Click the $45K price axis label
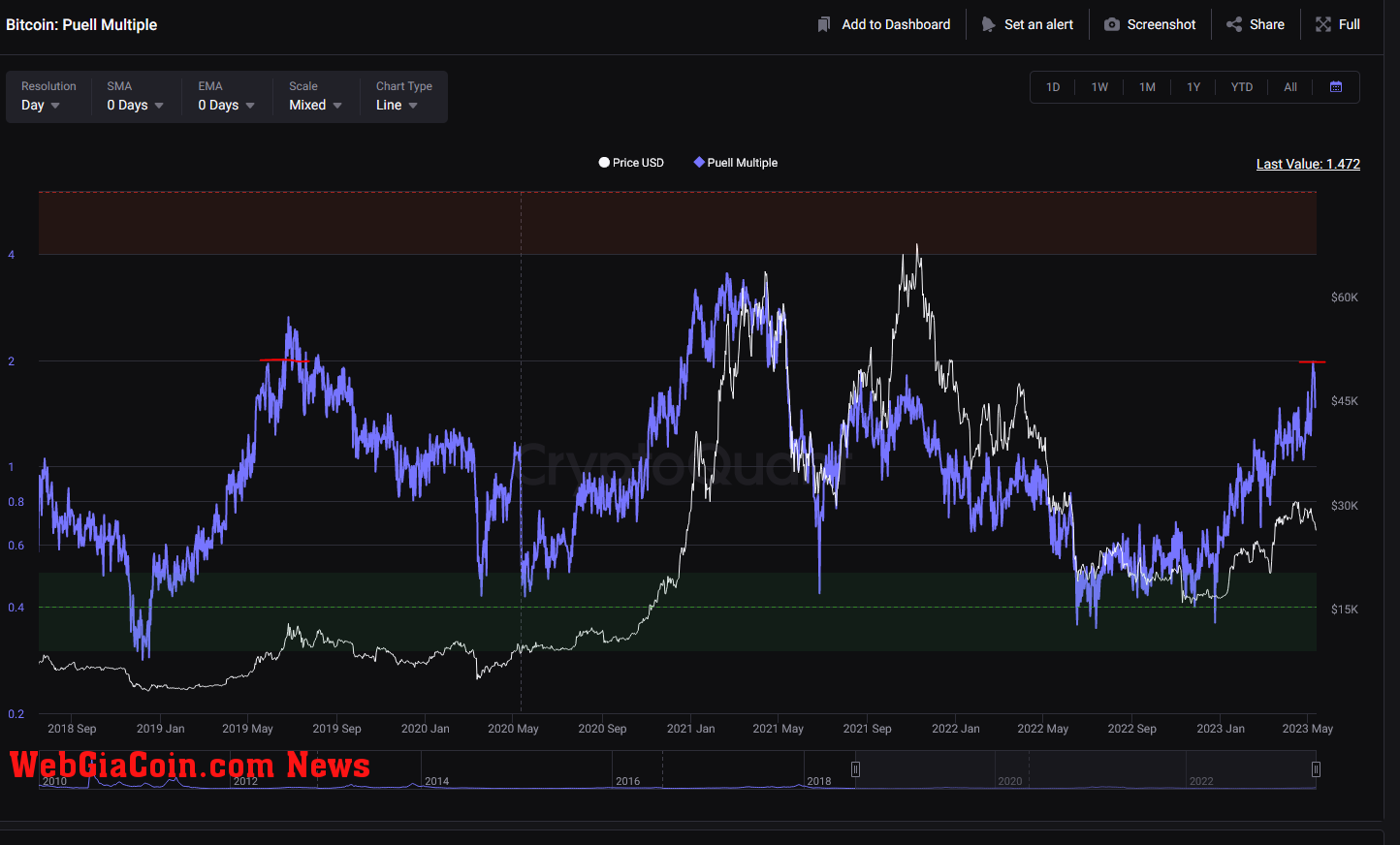The width and height of the screenshot is (1400, 845). (1345, 401)
